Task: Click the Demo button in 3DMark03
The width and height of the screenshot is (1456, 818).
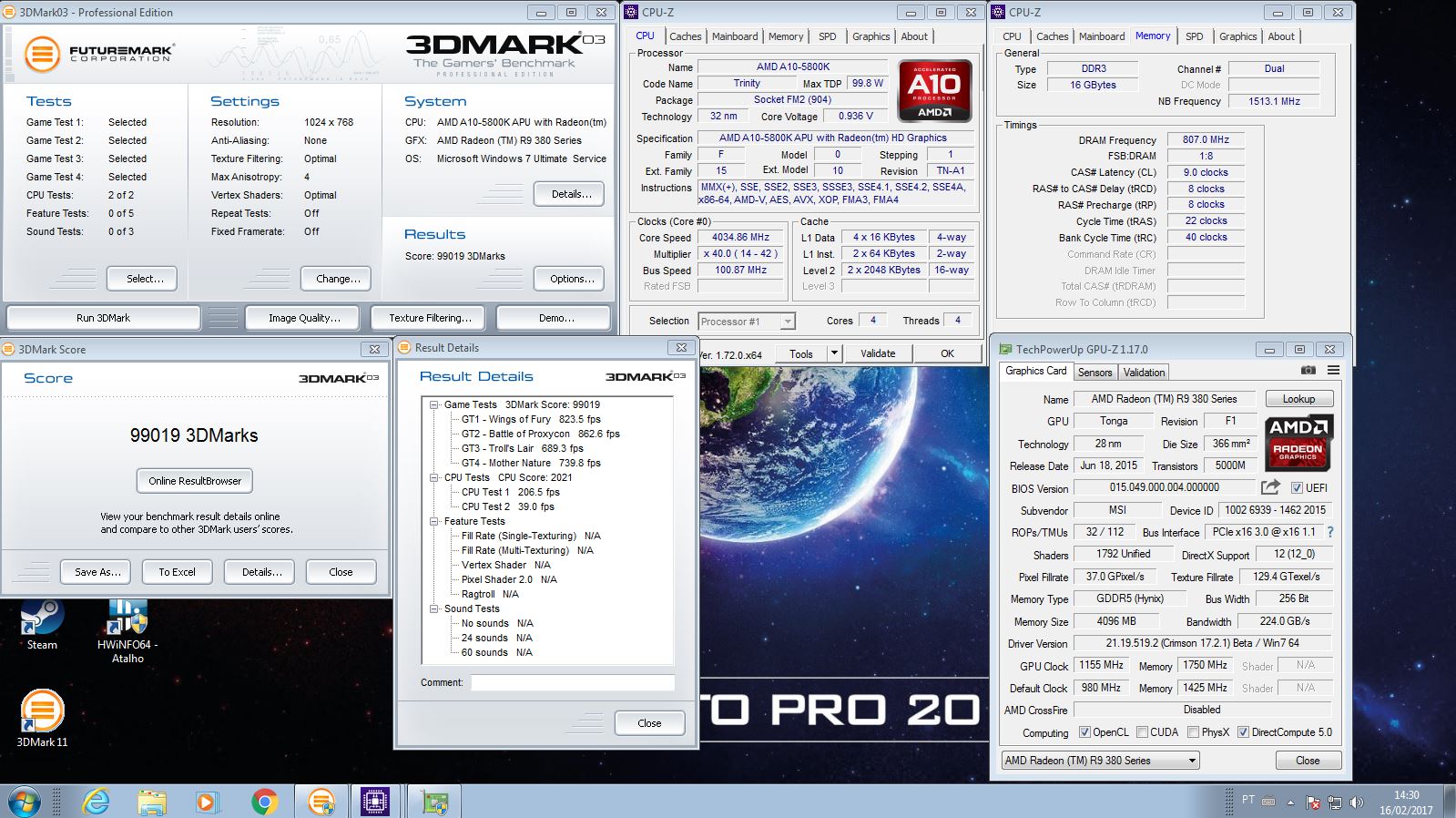Action: click(x=555, y=318)
